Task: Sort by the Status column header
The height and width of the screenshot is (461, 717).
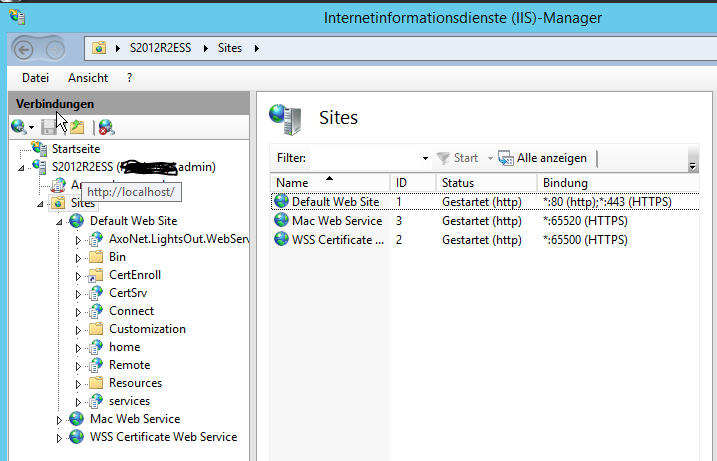Action: point(486,183)
